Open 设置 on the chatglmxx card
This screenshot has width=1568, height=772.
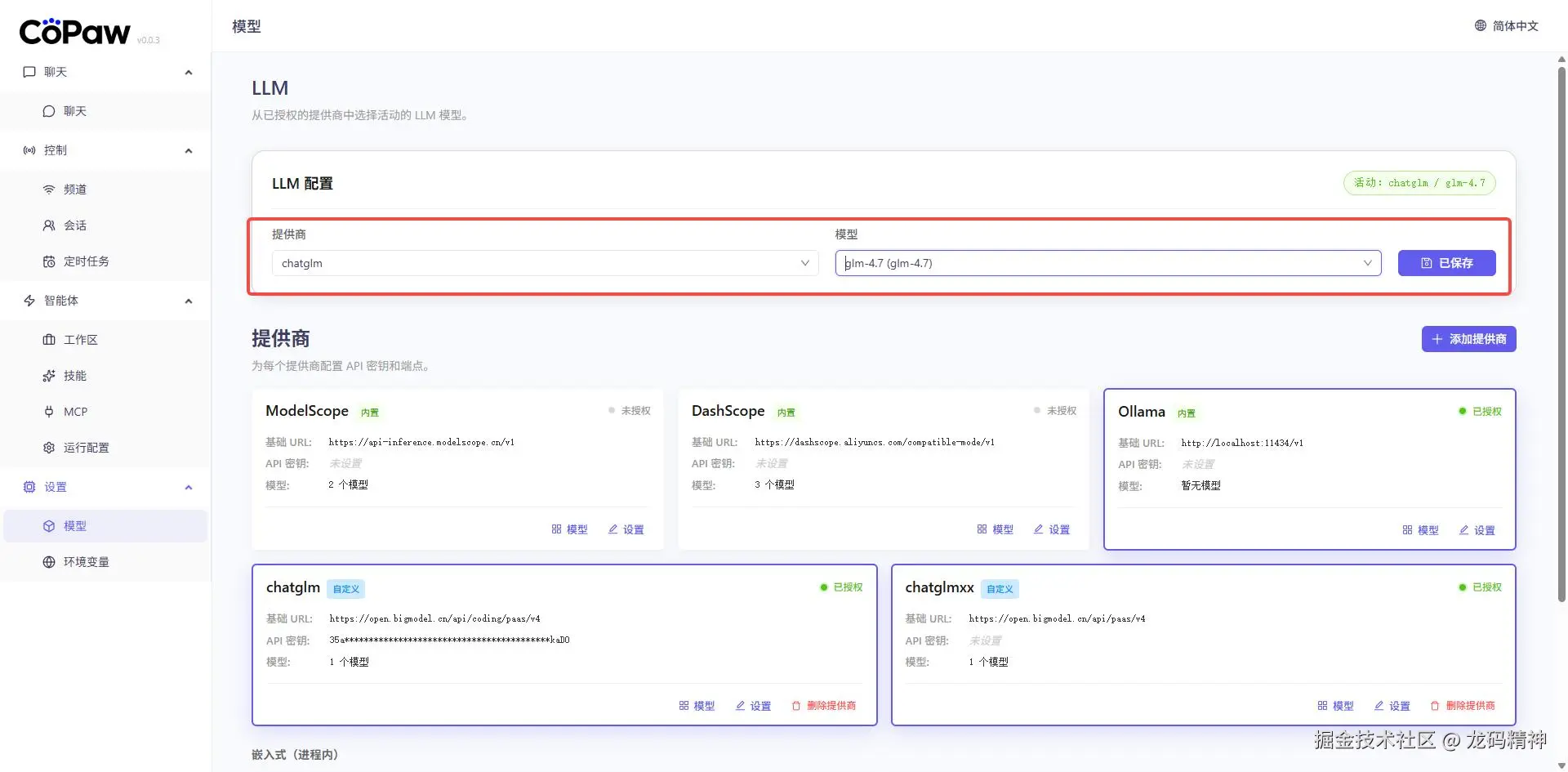pyautogui.click(x=1392, y=706)
